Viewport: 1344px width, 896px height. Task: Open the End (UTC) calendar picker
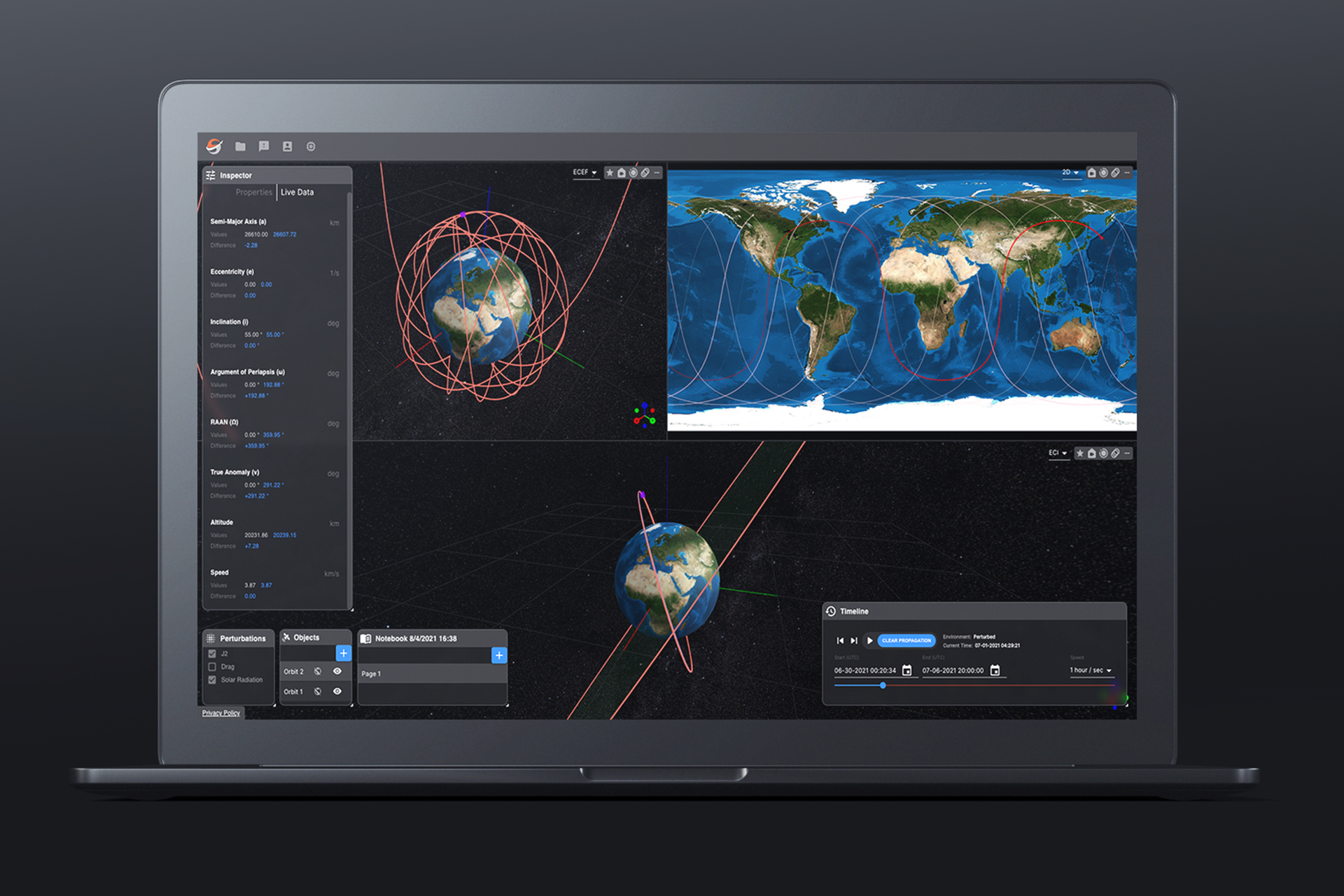point(995,671)
